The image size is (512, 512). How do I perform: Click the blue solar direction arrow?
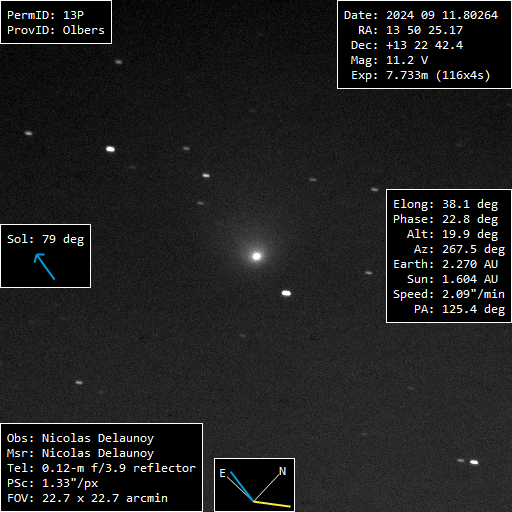click(44, 266)
